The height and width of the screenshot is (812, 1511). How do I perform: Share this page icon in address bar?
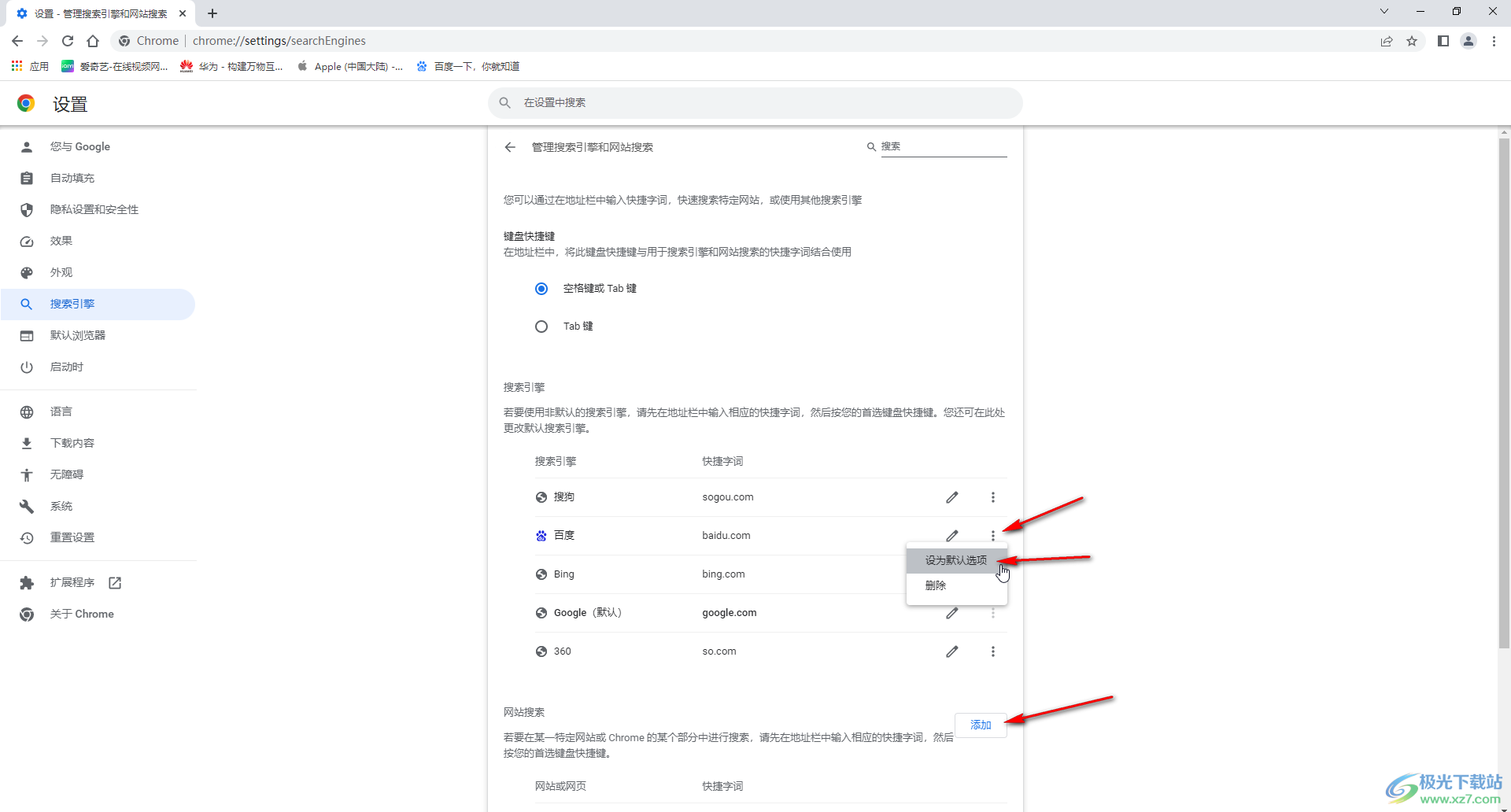coord(1387,41)
